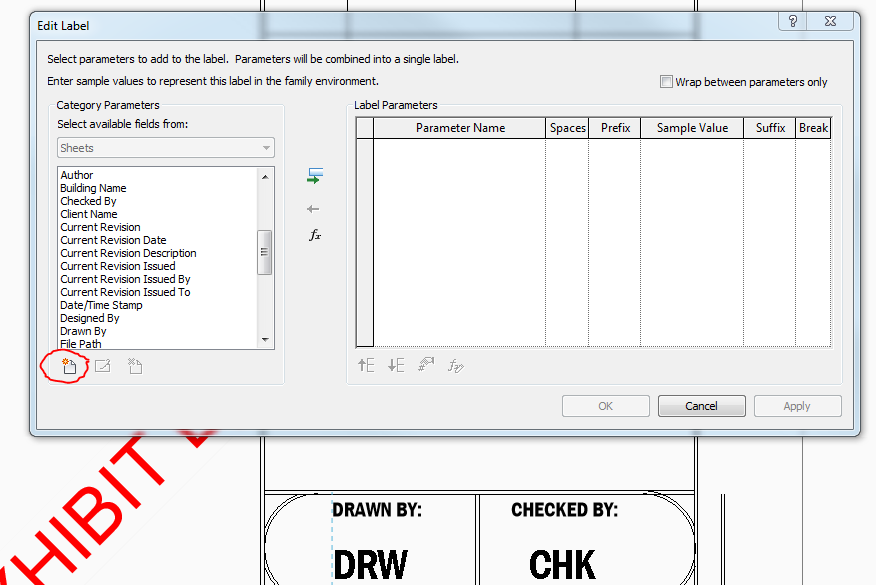Select Author in the parameters list
Image resolution: width=876 pixels, height=585 pixels.
tap(75, 174)
